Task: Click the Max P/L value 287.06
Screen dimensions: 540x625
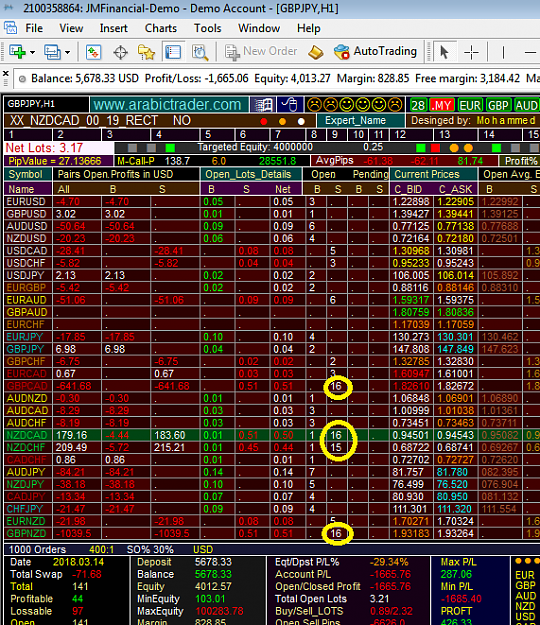Action: 456,574
